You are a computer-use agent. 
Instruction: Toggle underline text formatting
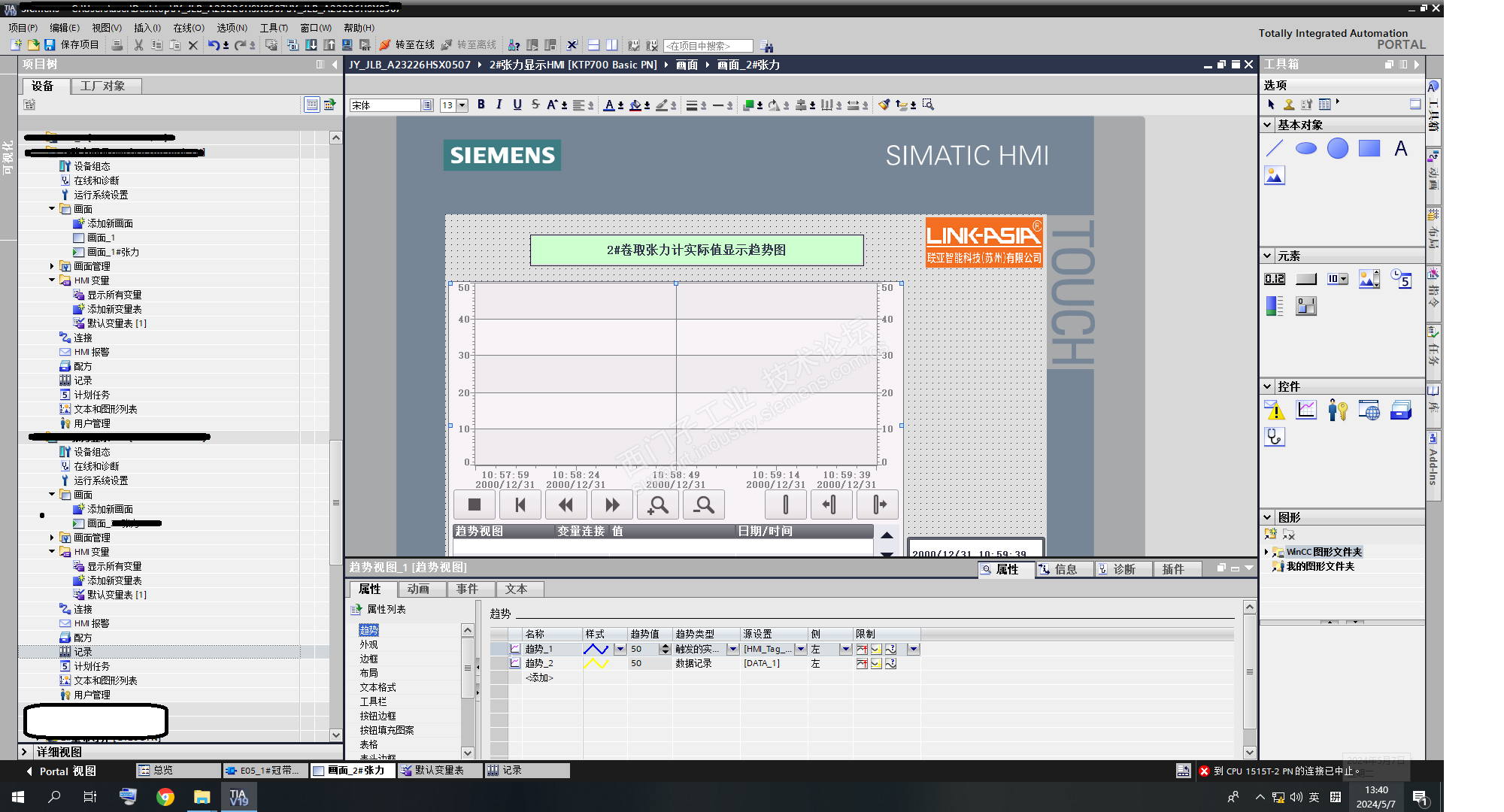coord(517,105)
